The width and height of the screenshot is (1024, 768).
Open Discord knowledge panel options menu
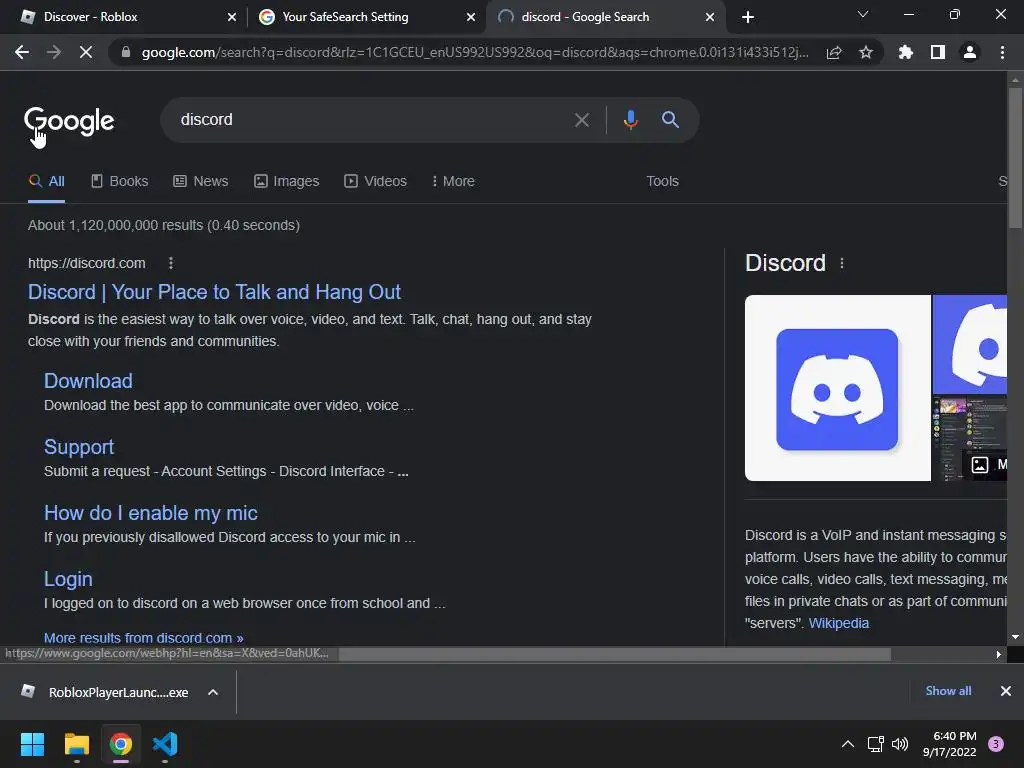tap(842, 263)
